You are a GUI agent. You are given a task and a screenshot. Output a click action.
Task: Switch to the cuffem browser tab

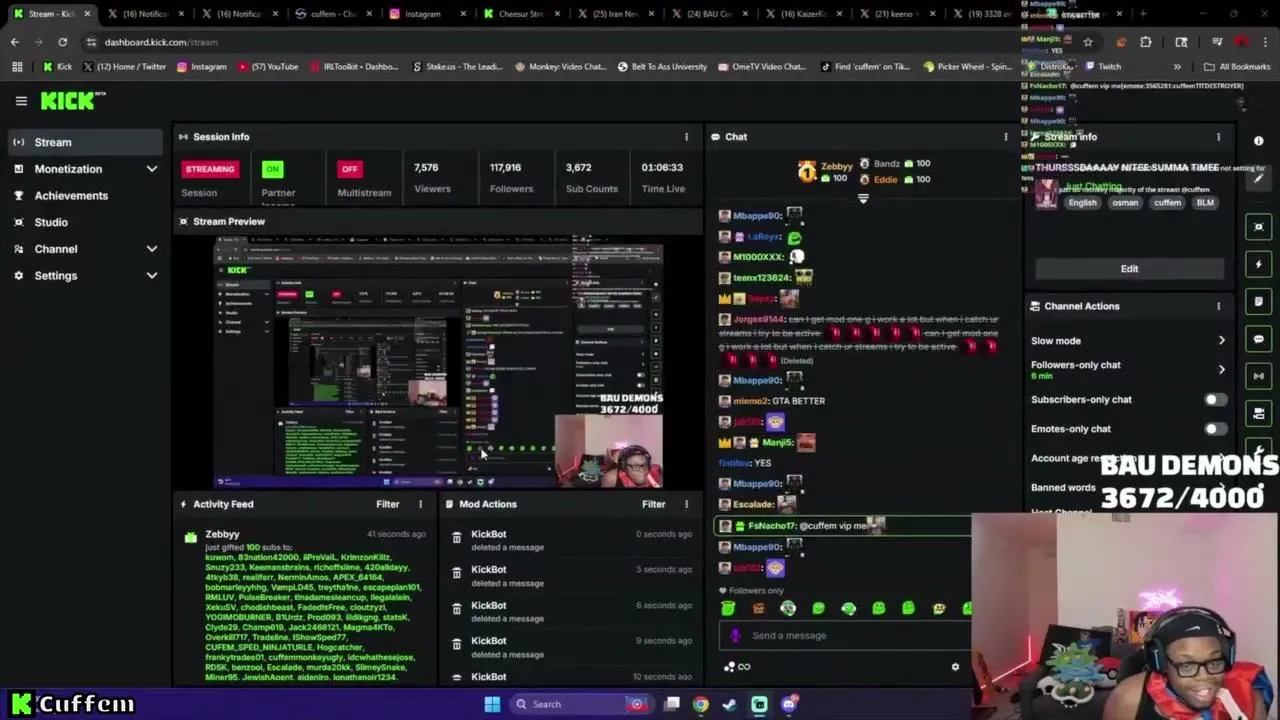point(332,14)
